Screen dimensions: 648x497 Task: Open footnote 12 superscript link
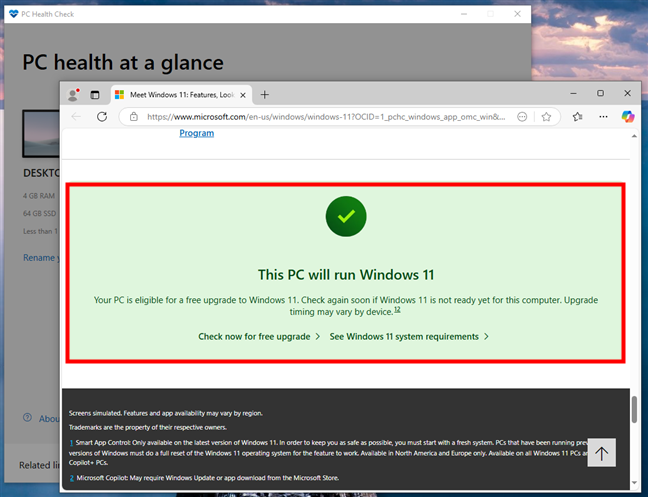[397, 309]
